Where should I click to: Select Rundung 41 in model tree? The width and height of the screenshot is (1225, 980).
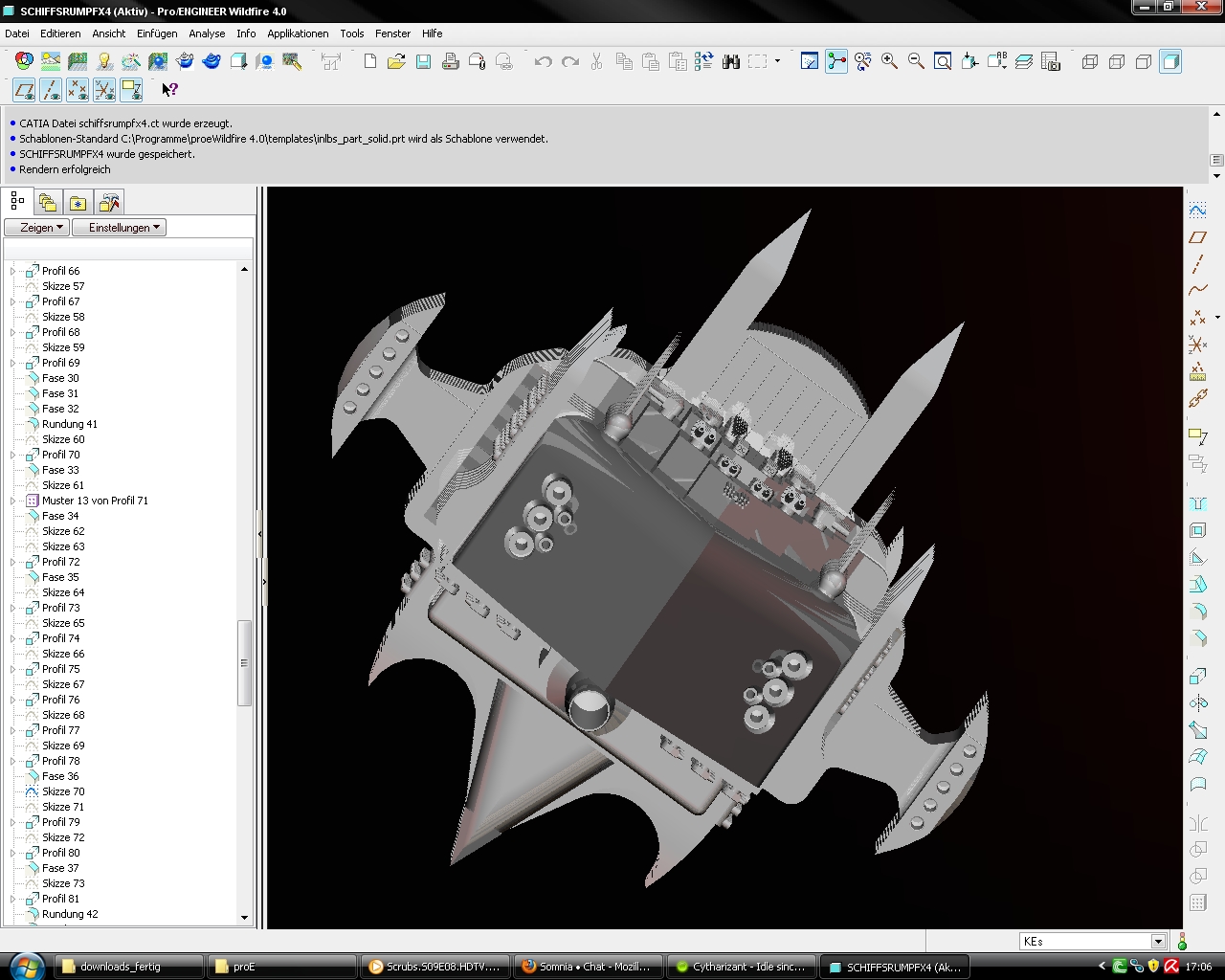[69, 424]
